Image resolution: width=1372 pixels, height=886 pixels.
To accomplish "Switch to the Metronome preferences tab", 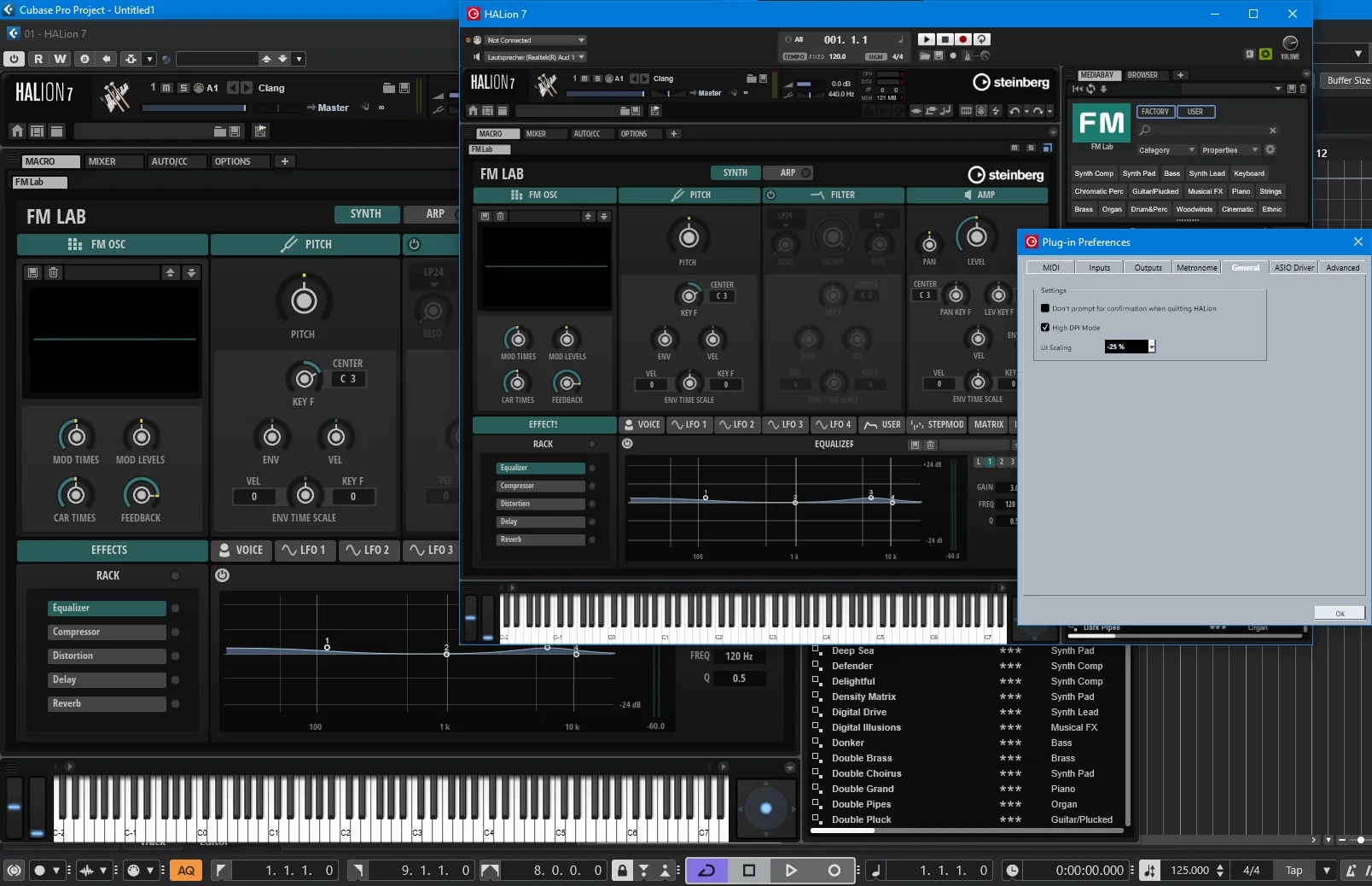I will pyautogui.click(x=1196, y=267).
